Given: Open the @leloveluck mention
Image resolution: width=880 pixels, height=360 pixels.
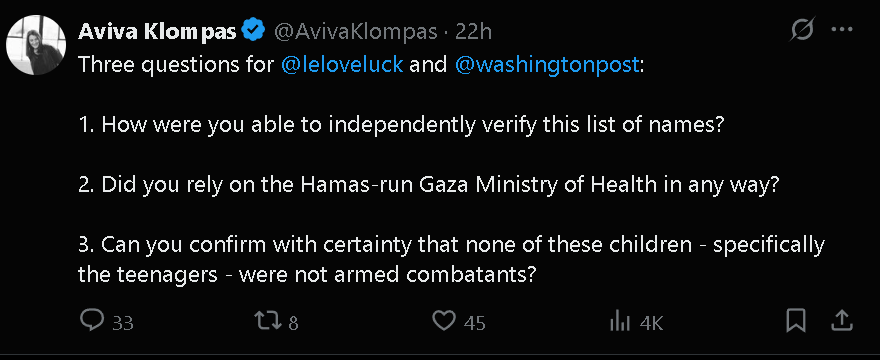Looking at the screenshot, I should tap(341, 65).
